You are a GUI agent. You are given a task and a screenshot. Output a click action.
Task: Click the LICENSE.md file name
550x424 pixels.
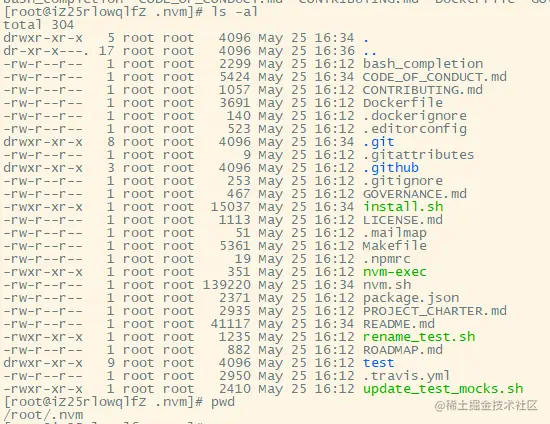403,220
